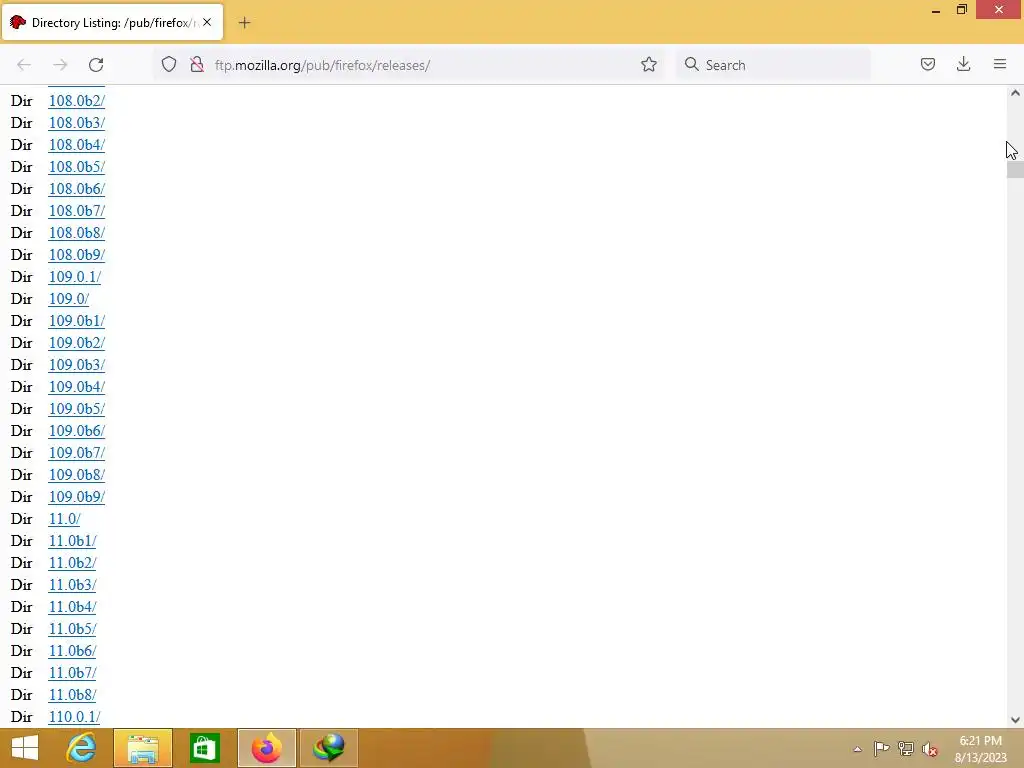Click scrollbar up arrow
This screenshot has height=768, width=1024.
pos(1015,93)
